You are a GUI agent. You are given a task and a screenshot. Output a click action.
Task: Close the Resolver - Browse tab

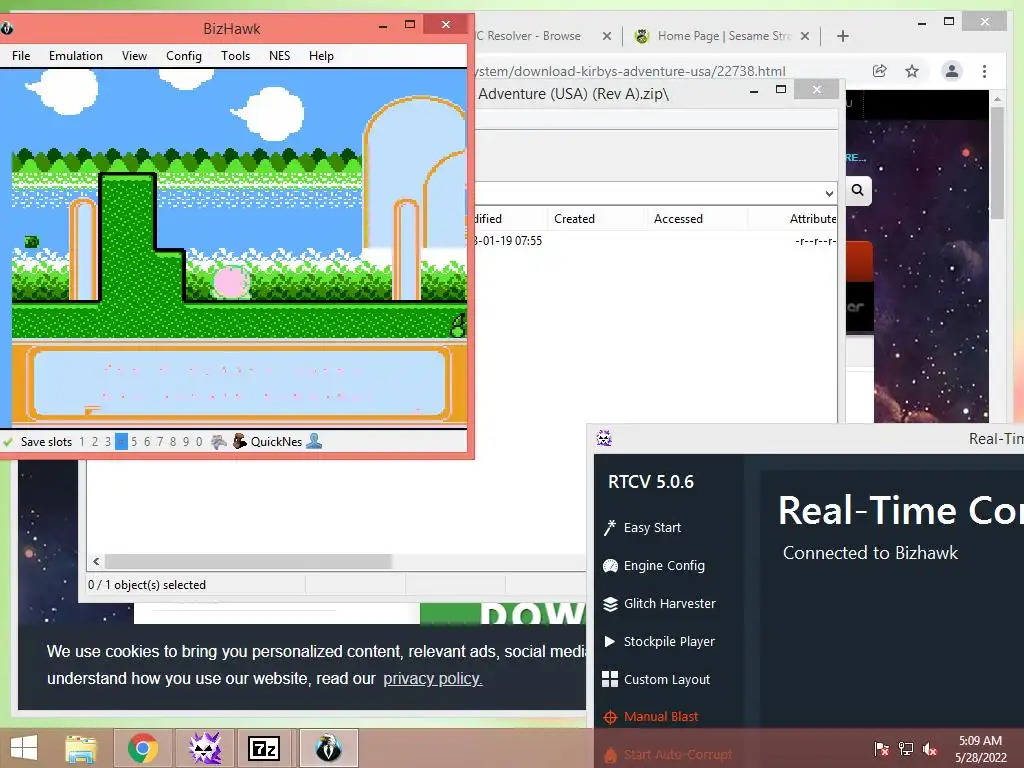pyautogui.click(x=607, y=36)
